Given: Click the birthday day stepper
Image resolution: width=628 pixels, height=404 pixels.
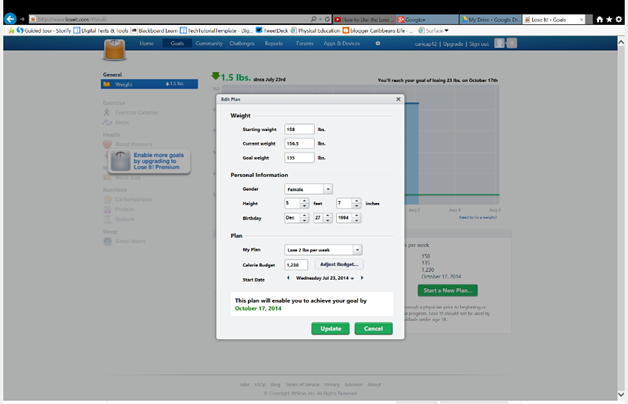Looking at the screenshot, I should click(x=328, y=218).
